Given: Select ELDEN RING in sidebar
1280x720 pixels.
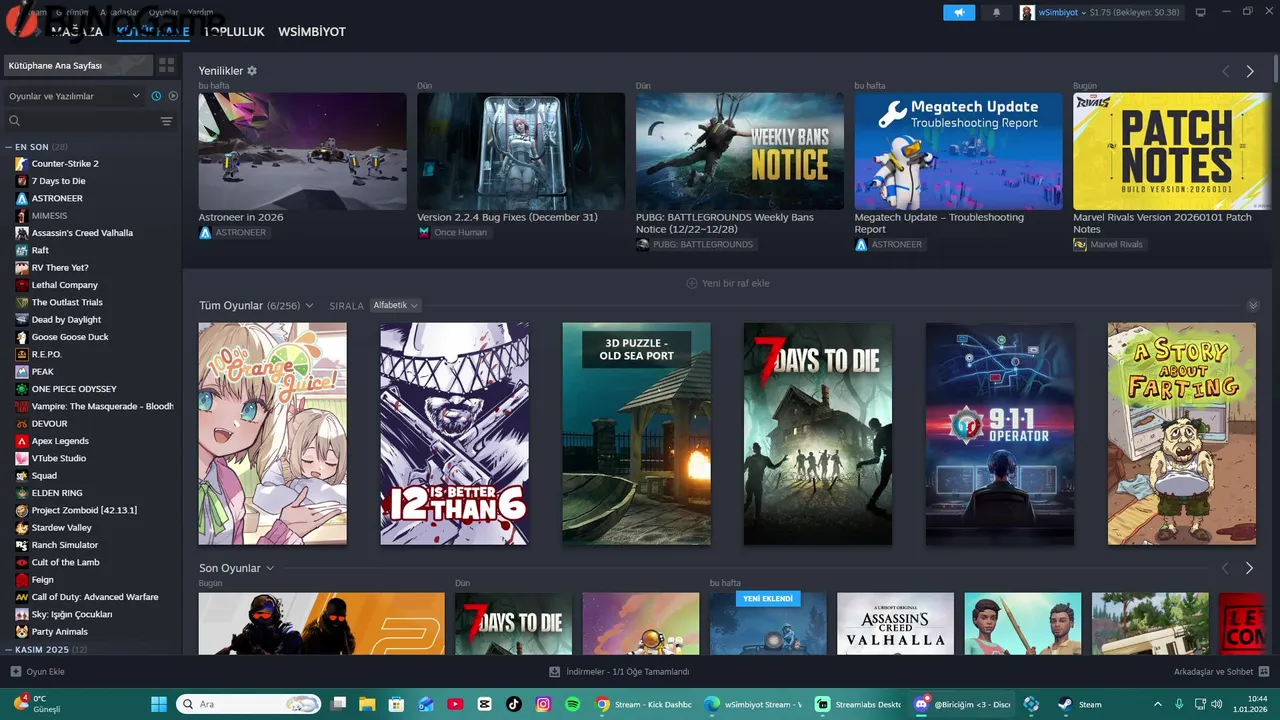Looking at the screenshot, I should pyautogui.click(x=57, y=493).
